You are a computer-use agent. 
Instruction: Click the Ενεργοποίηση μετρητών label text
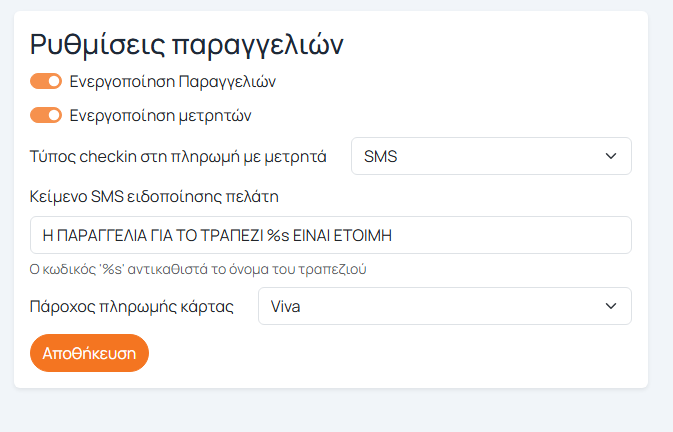160,115
